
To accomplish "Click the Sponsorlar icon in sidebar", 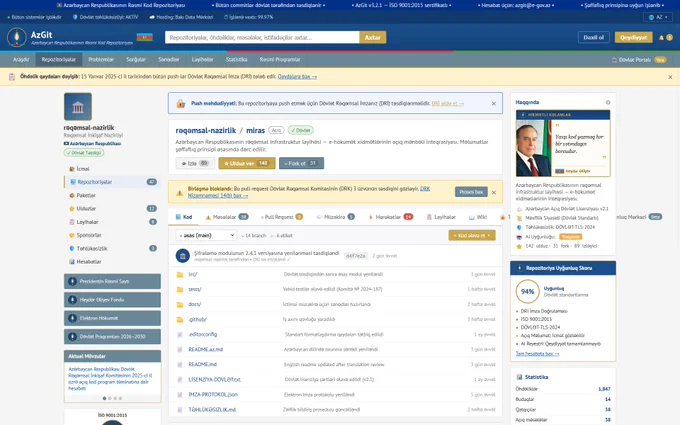I will 72,235.
